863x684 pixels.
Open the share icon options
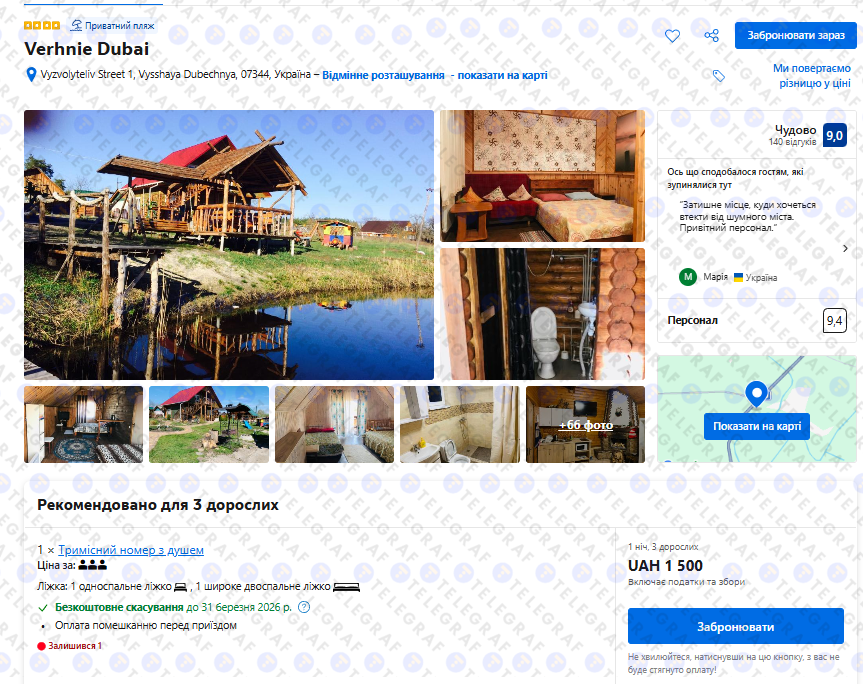[x=712, y=36]
